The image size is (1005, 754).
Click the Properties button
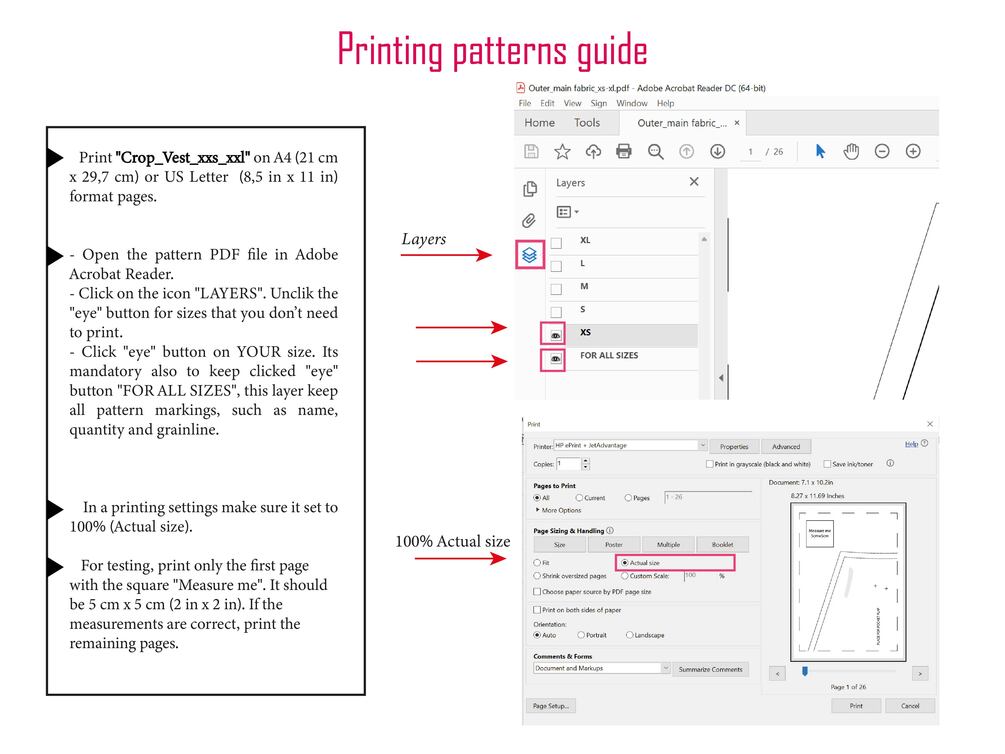click(x=734, y=446)
